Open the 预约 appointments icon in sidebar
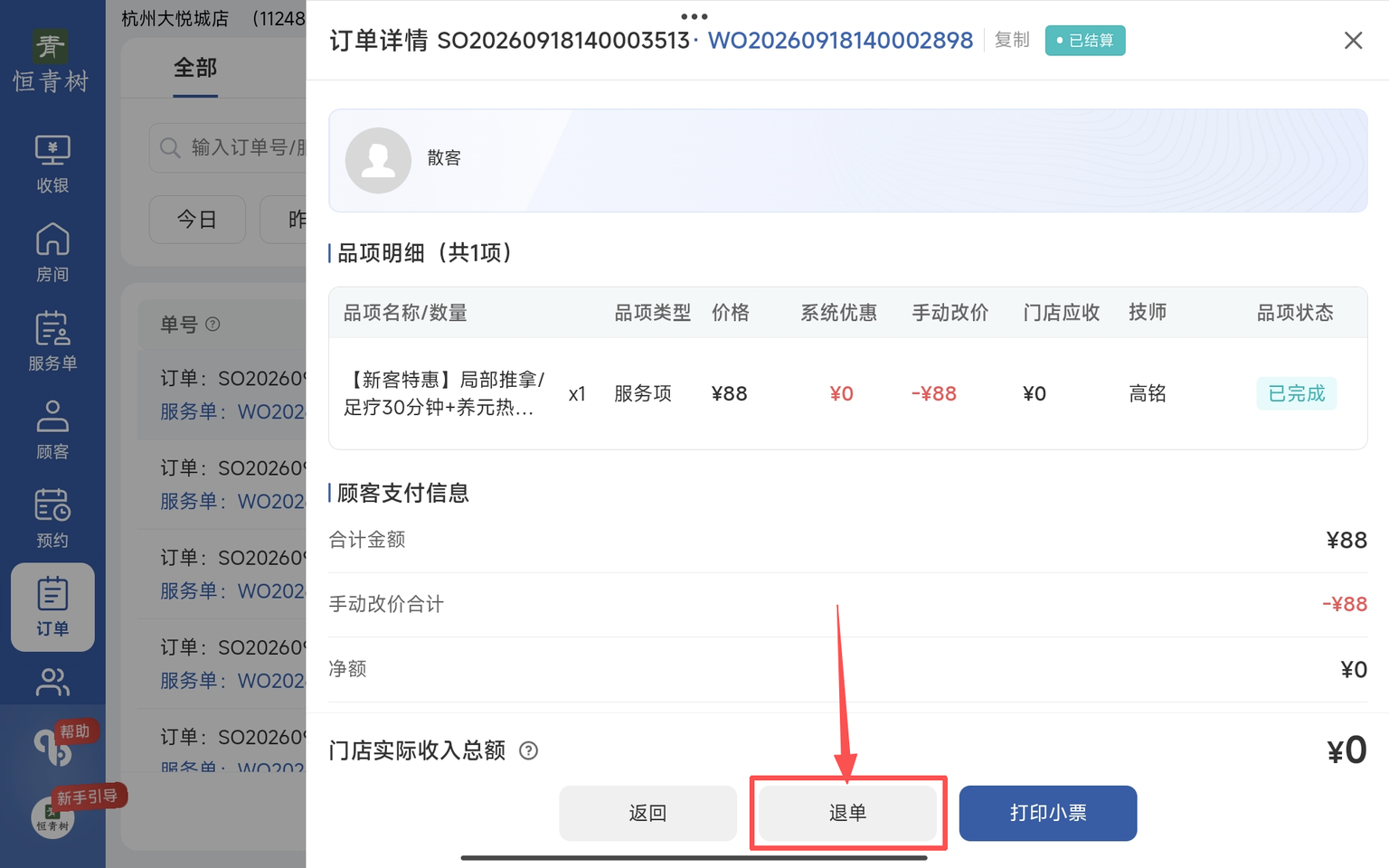 coord(52,518)
